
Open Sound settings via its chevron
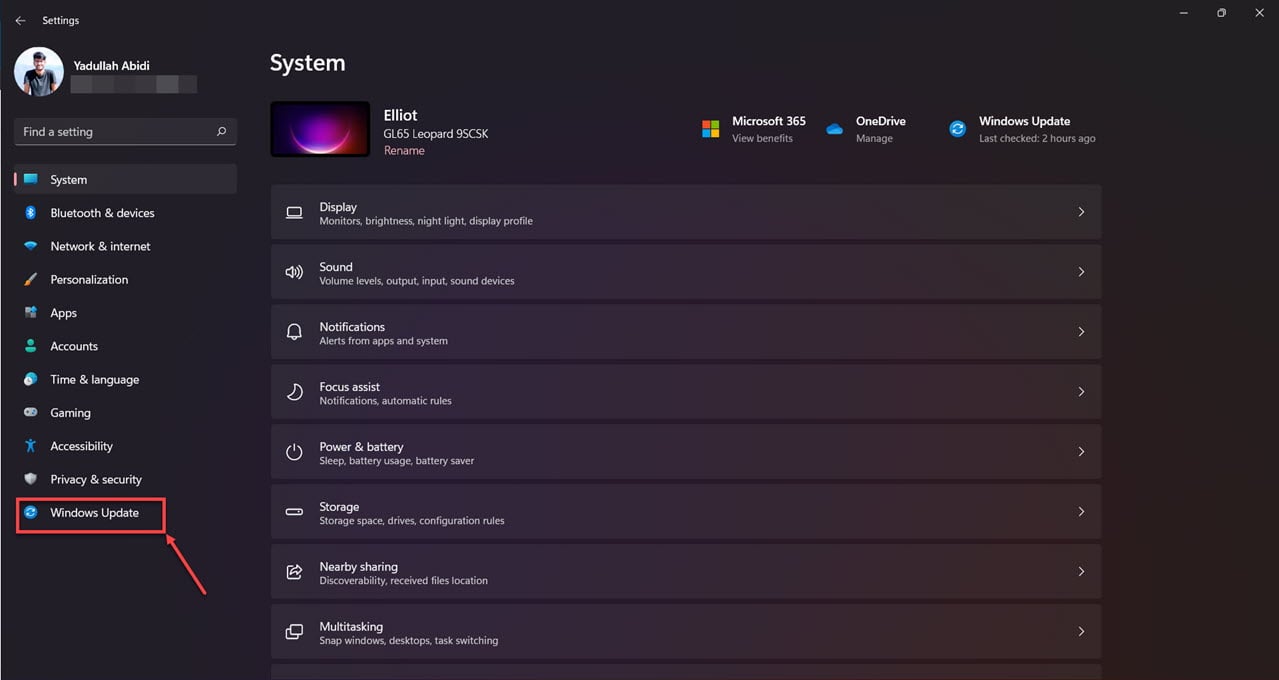point(1081,272)
